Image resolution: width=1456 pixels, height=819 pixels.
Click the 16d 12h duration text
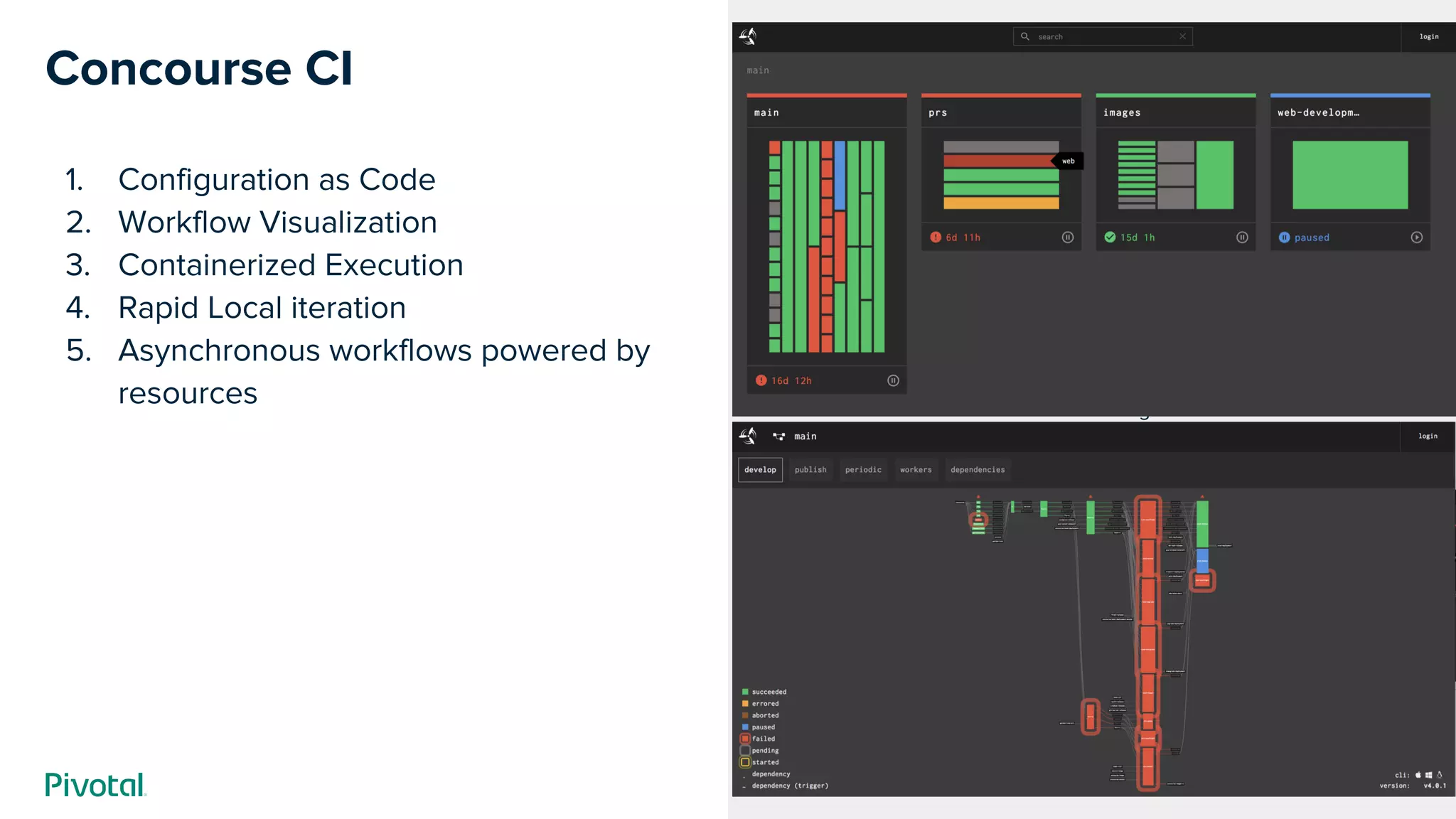791,381
